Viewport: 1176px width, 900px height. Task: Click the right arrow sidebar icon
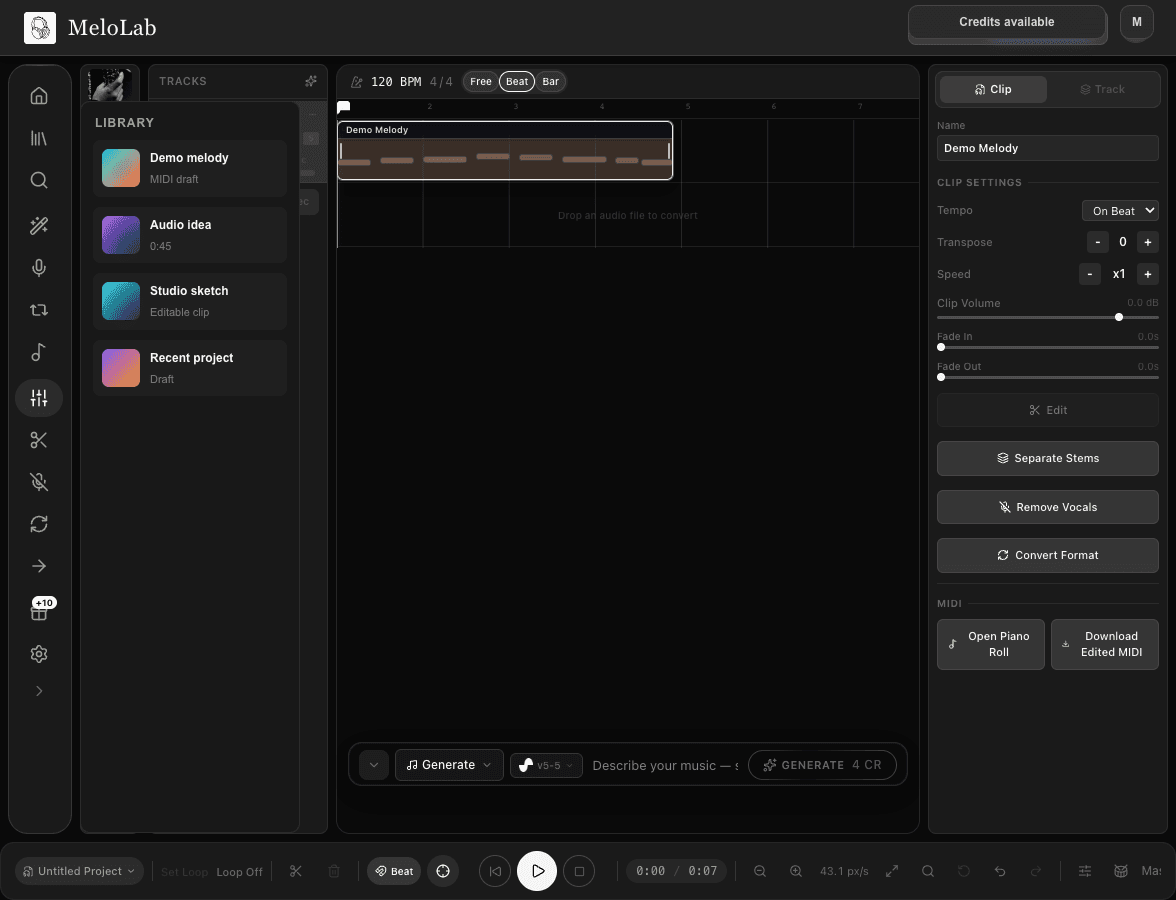point(39,566)
